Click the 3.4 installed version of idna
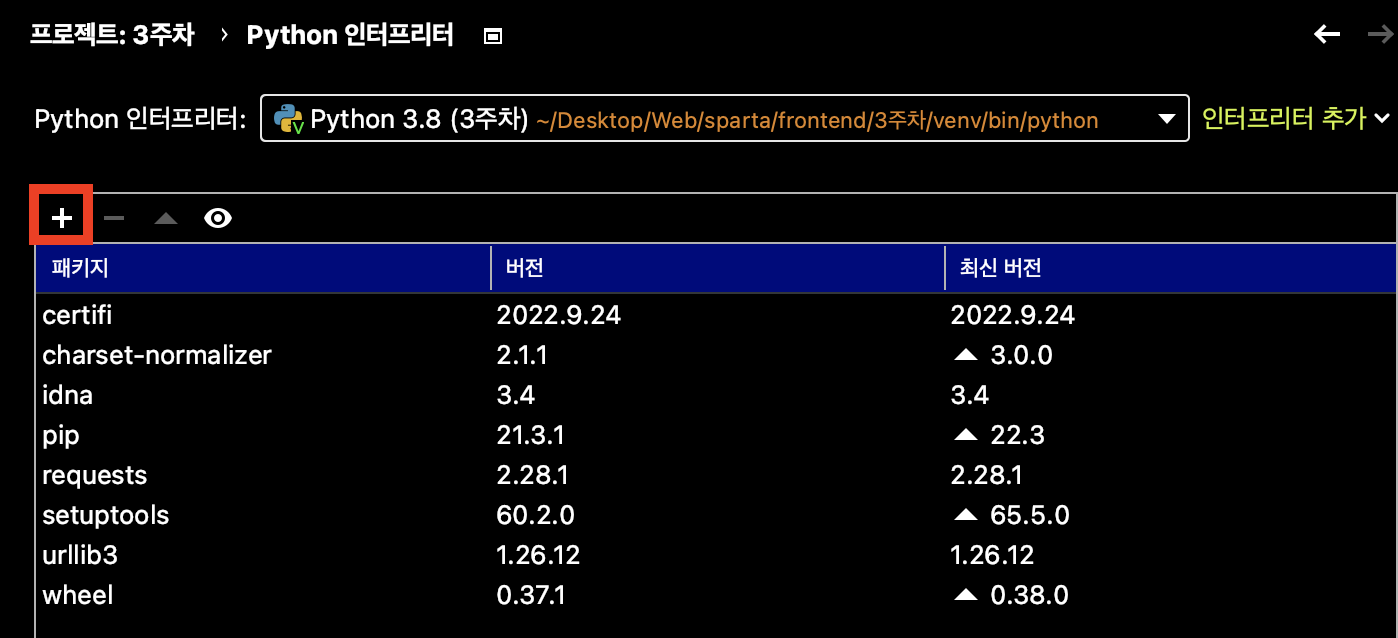Image resolution: width=1398 pixels, height=638 pixels. click(516, 395)
